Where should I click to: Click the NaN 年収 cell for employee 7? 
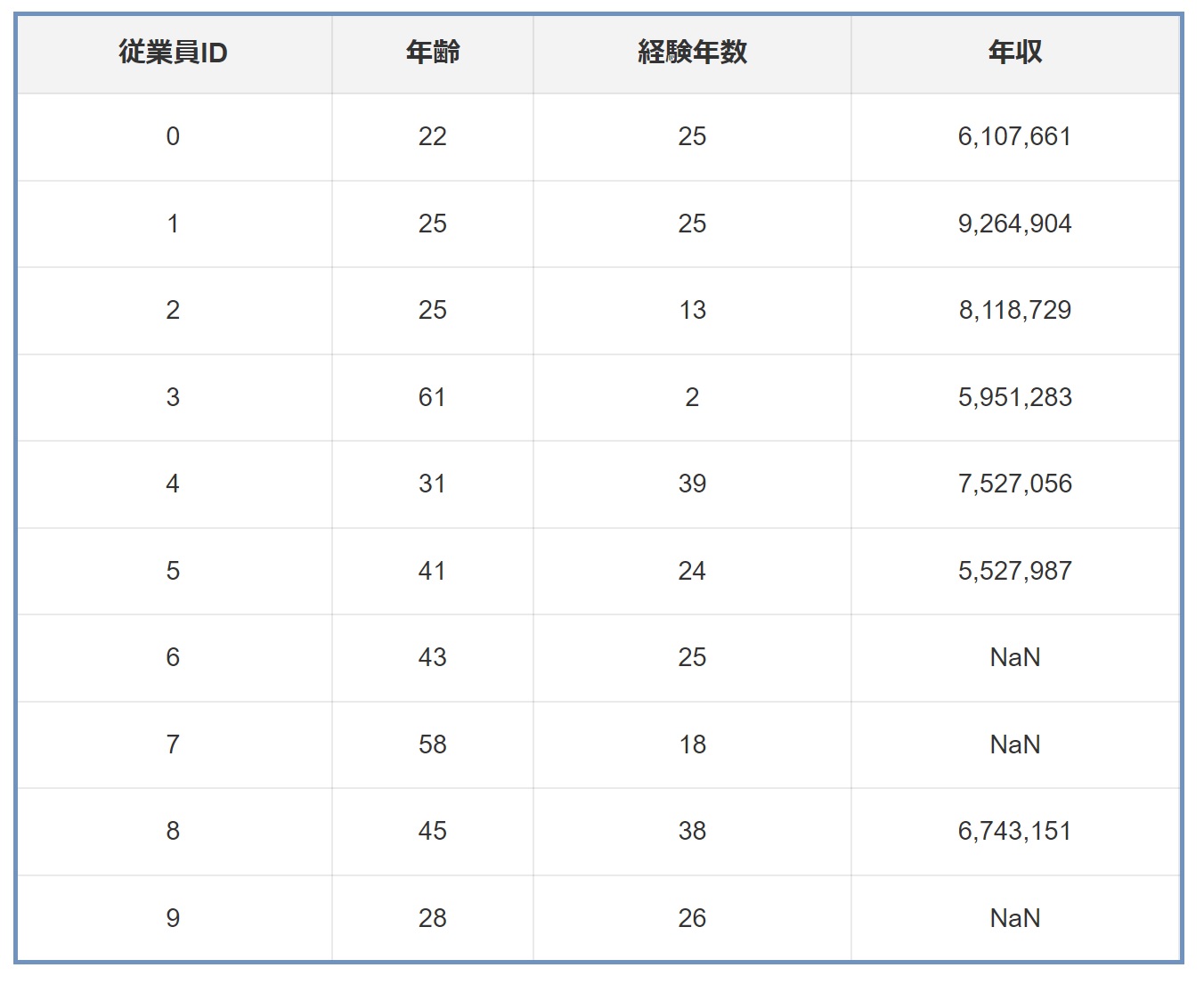point(1015,744)
